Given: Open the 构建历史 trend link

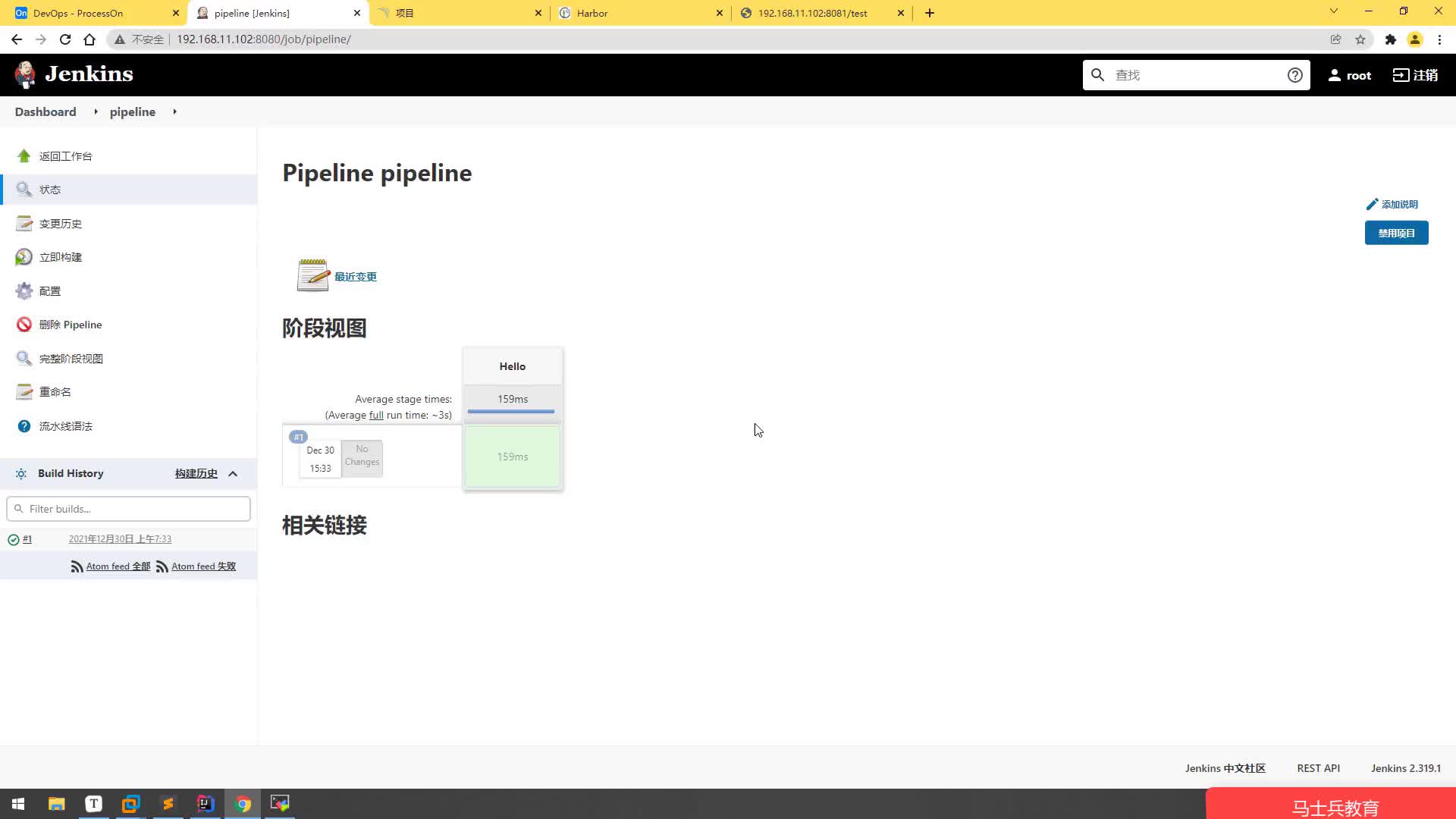Looking at the screenshot, I should (196, 473).
